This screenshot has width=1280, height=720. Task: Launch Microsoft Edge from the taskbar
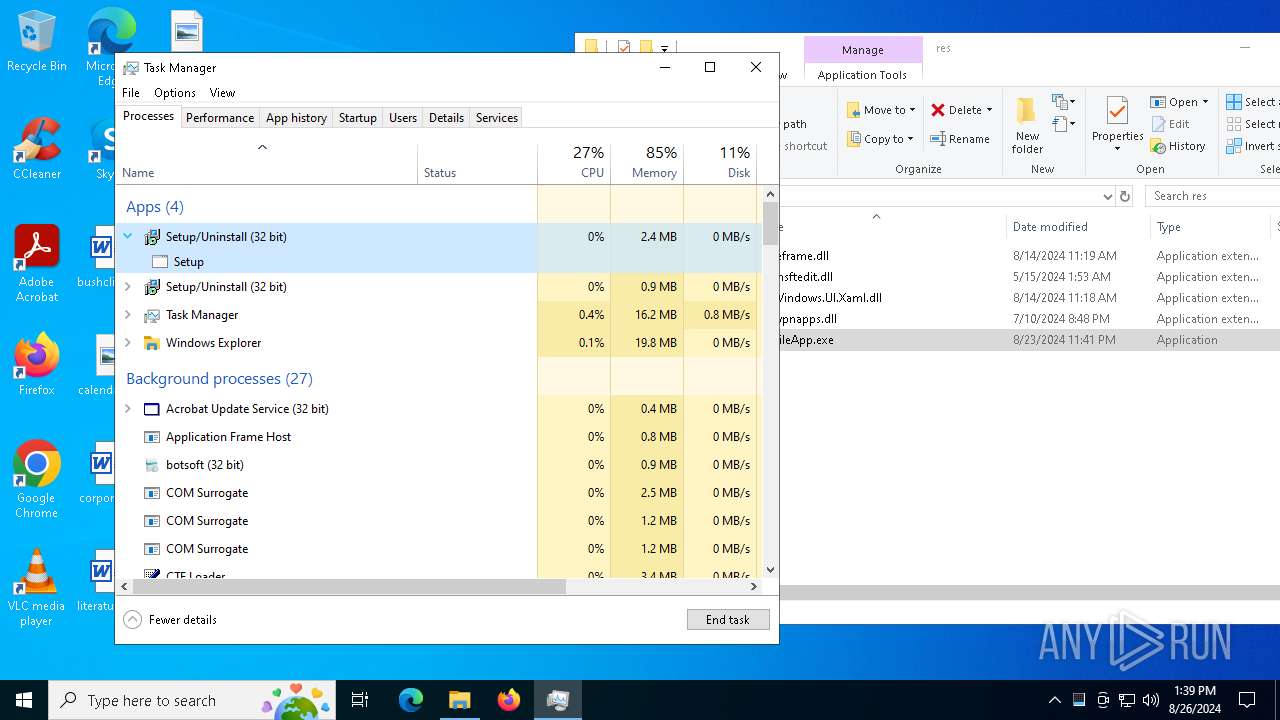click(x=411, y=700)
